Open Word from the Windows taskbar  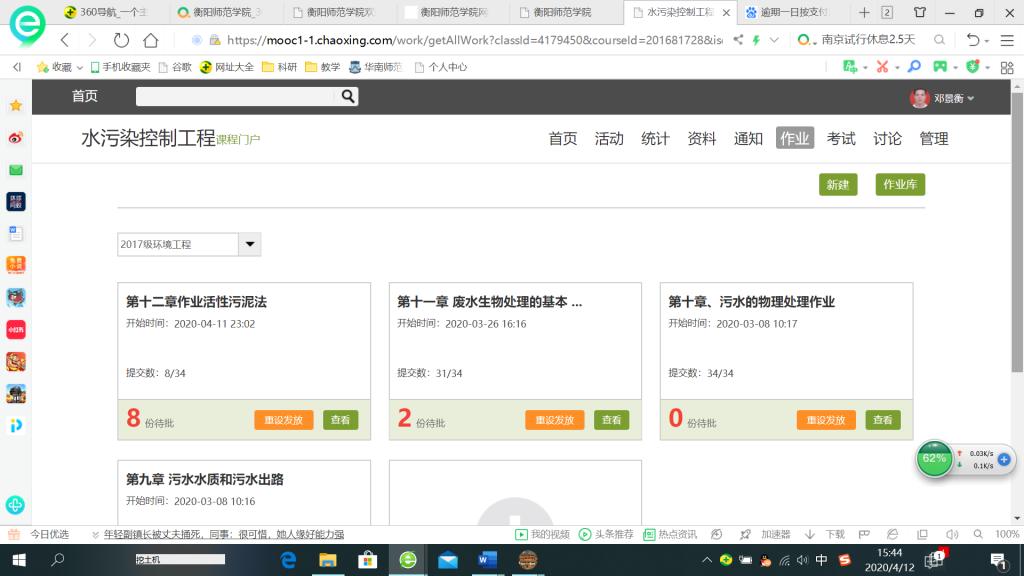[x=487, y=560]
